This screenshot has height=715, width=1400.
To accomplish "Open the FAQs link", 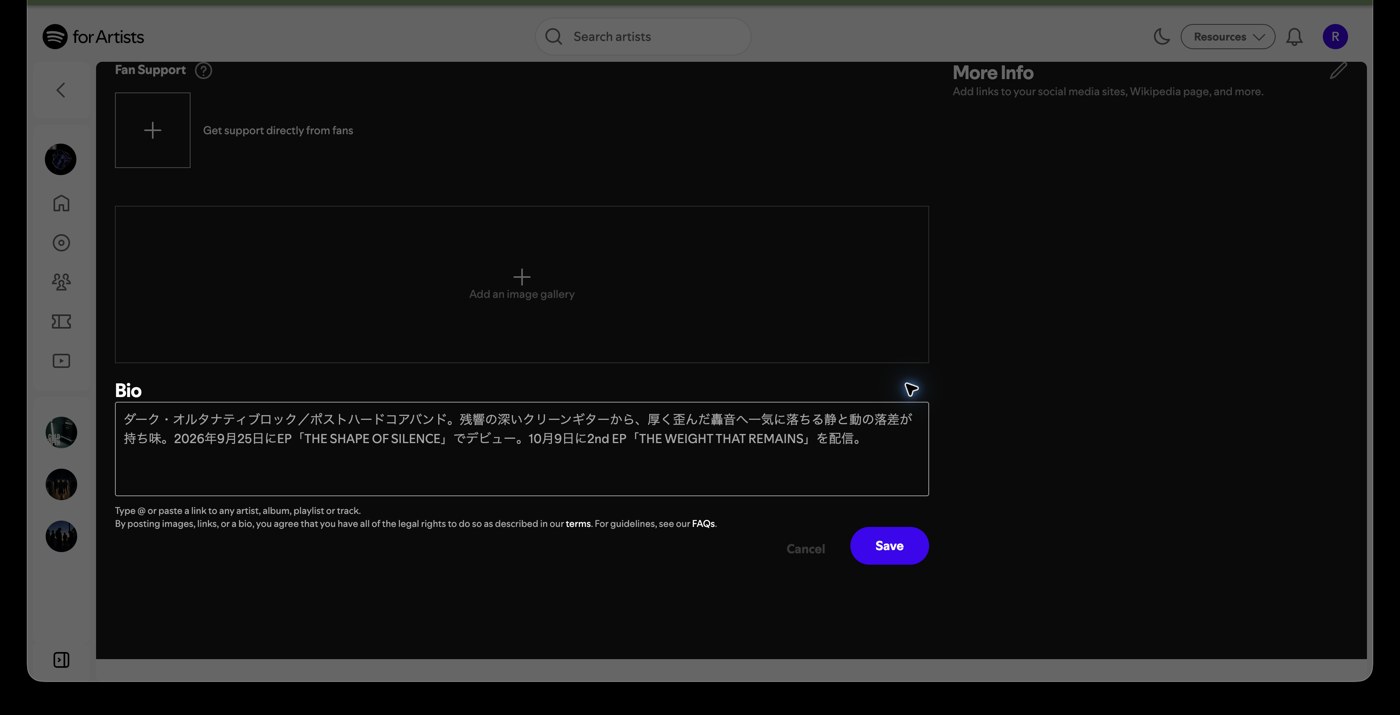I will pos(703,524).
